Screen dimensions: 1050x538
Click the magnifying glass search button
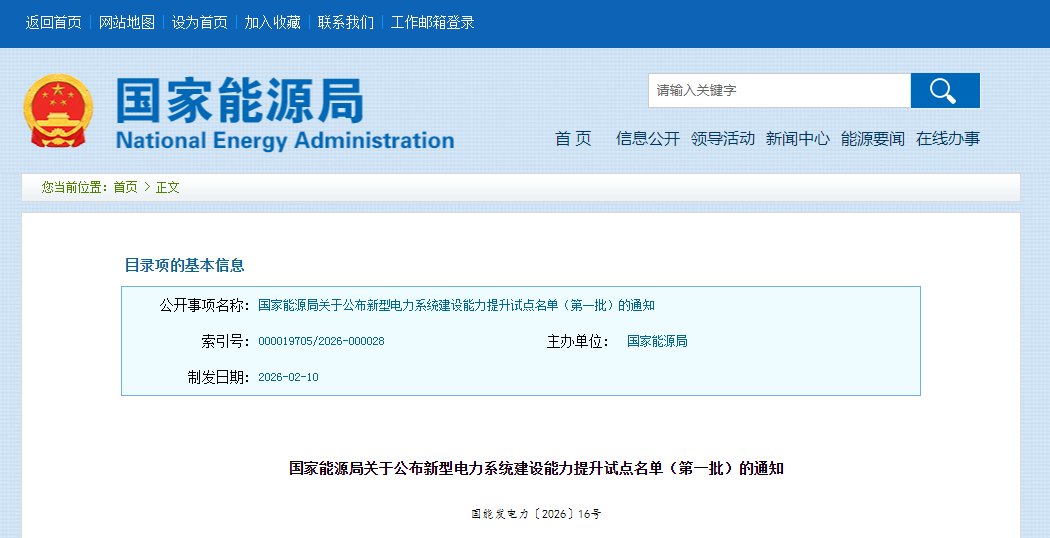[x=944, y=90]
